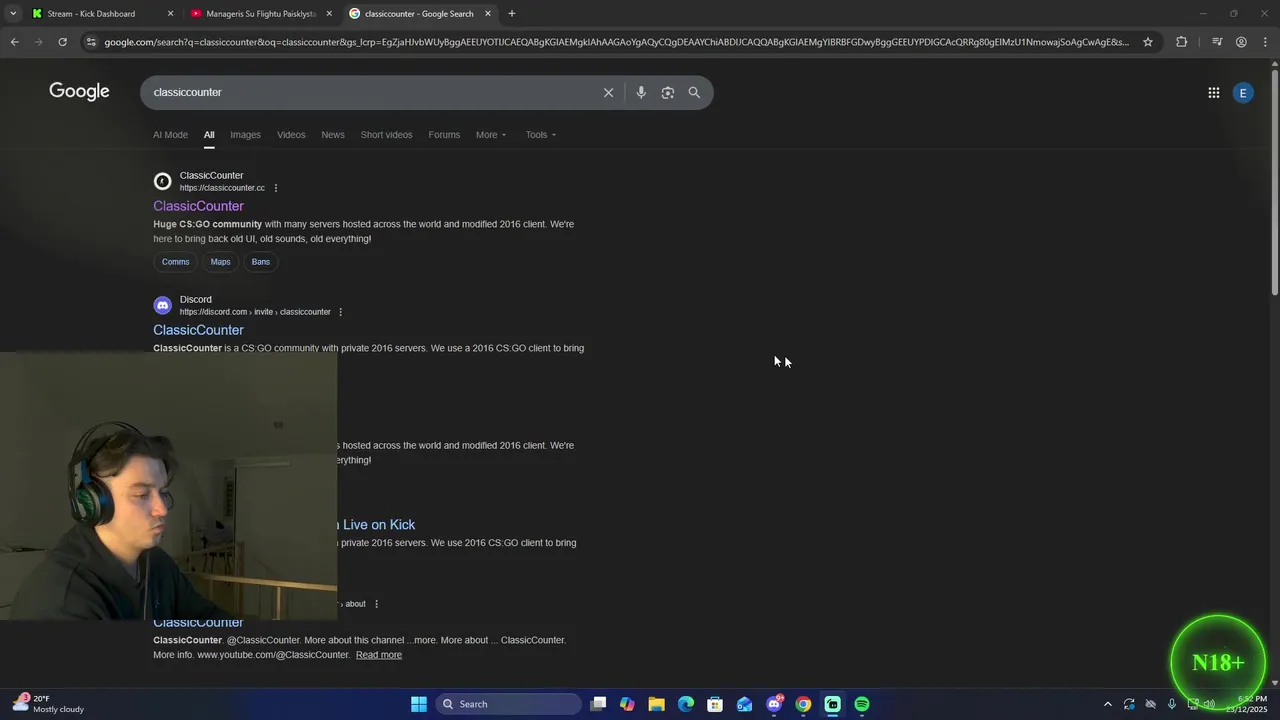The width and height of the screenshot is (1280, 720).
Task: Open Comms sitelink chip
Action: click(175, 262)
